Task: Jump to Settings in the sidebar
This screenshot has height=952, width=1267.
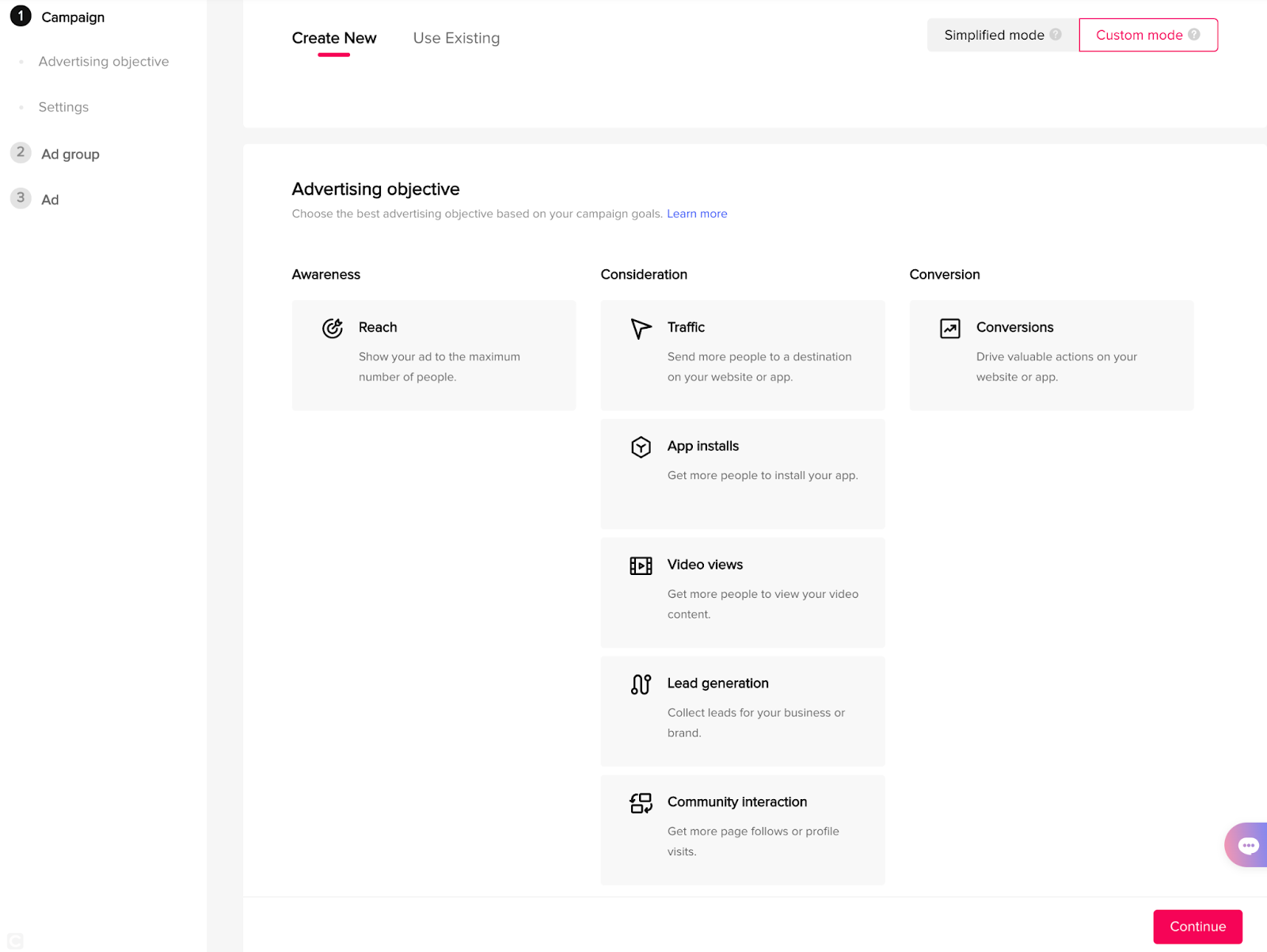Action: [63, 107]
